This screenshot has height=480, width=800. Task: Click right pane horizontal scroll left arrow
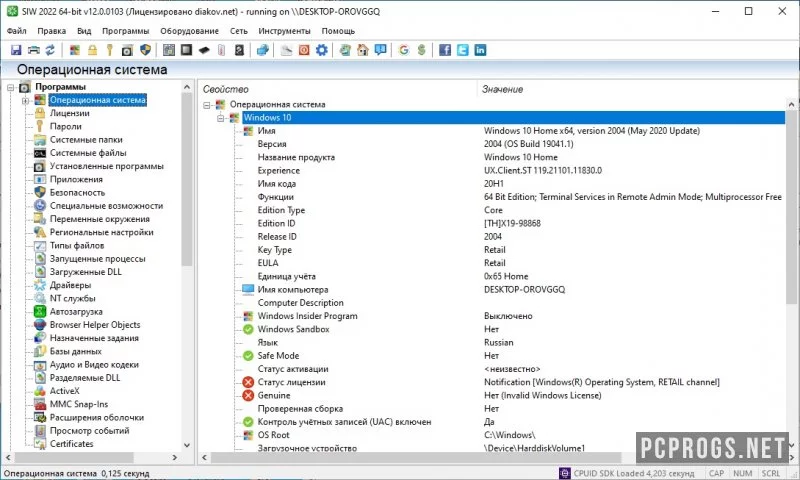205,458
